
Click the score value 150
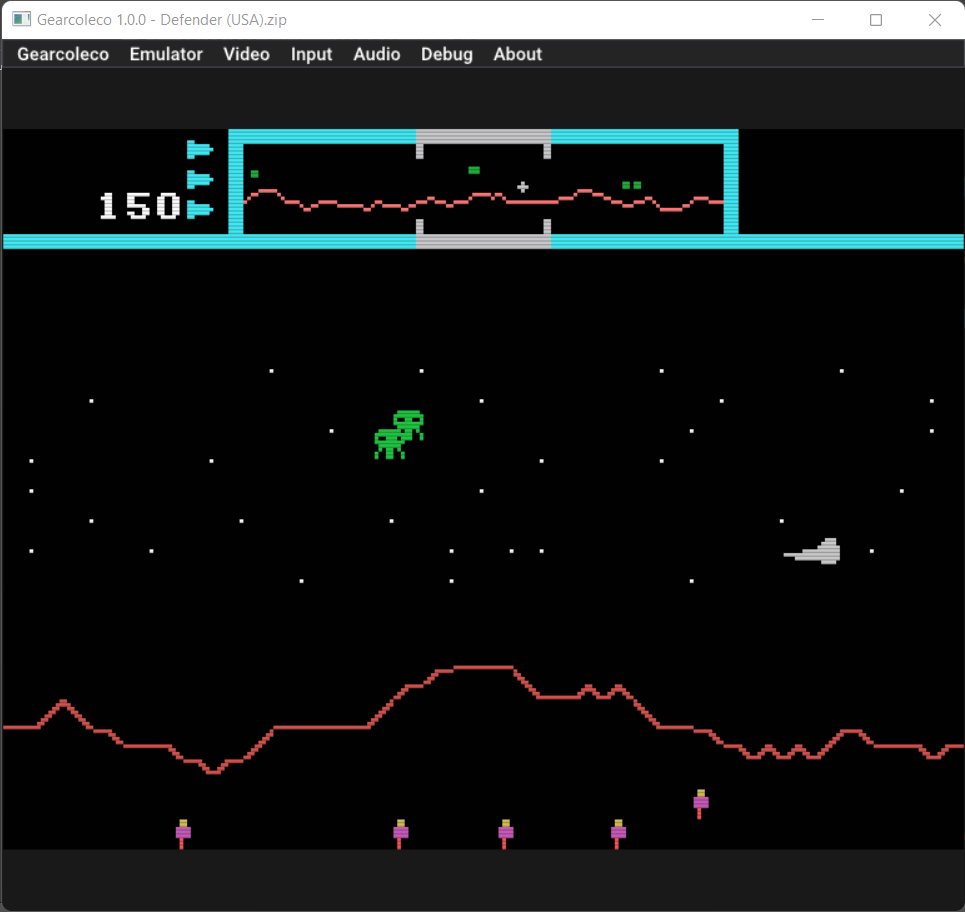140,205
